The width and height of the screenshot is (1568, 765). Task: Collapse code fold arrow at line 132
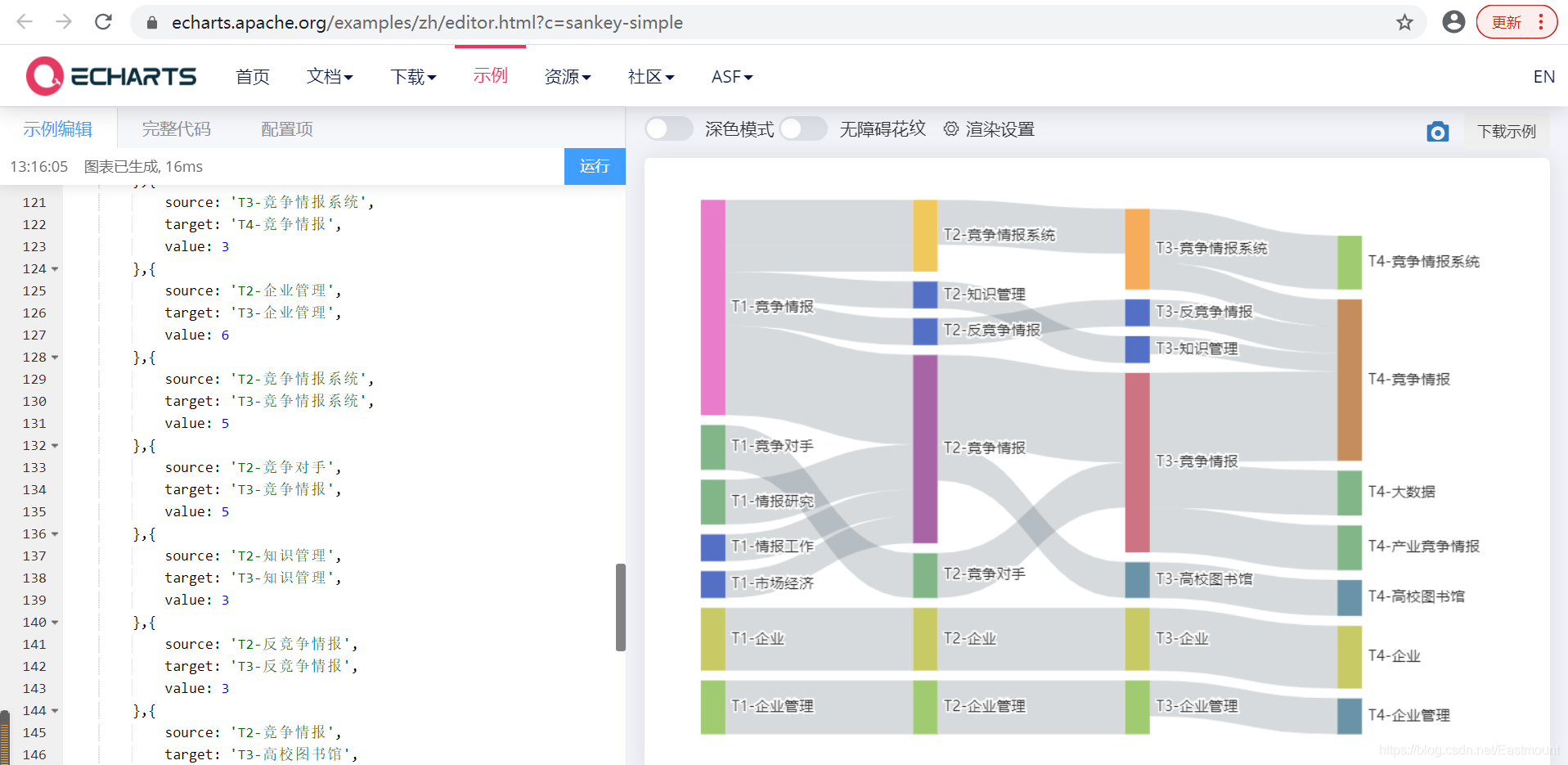click(55, 445)
